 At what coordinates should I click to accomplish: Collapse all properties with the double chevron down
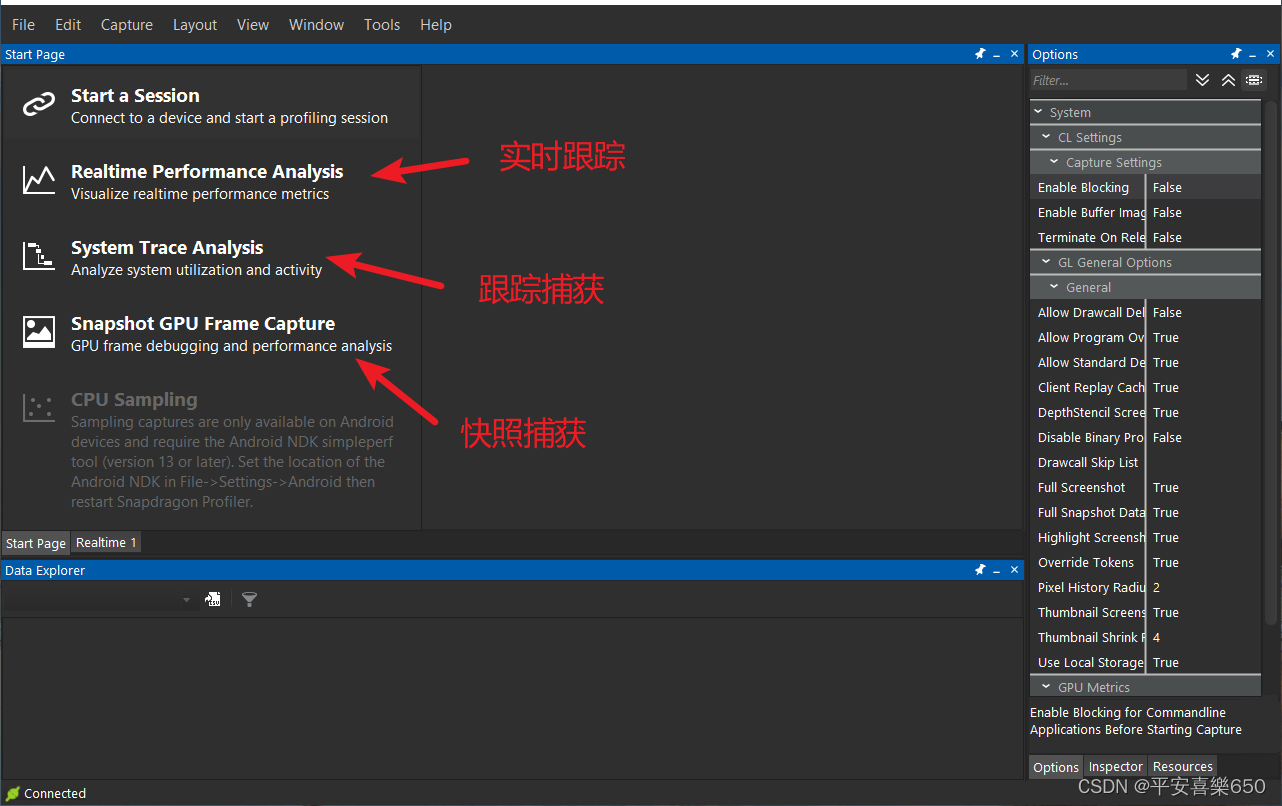pyautogui.click(x=1202, y=80)
